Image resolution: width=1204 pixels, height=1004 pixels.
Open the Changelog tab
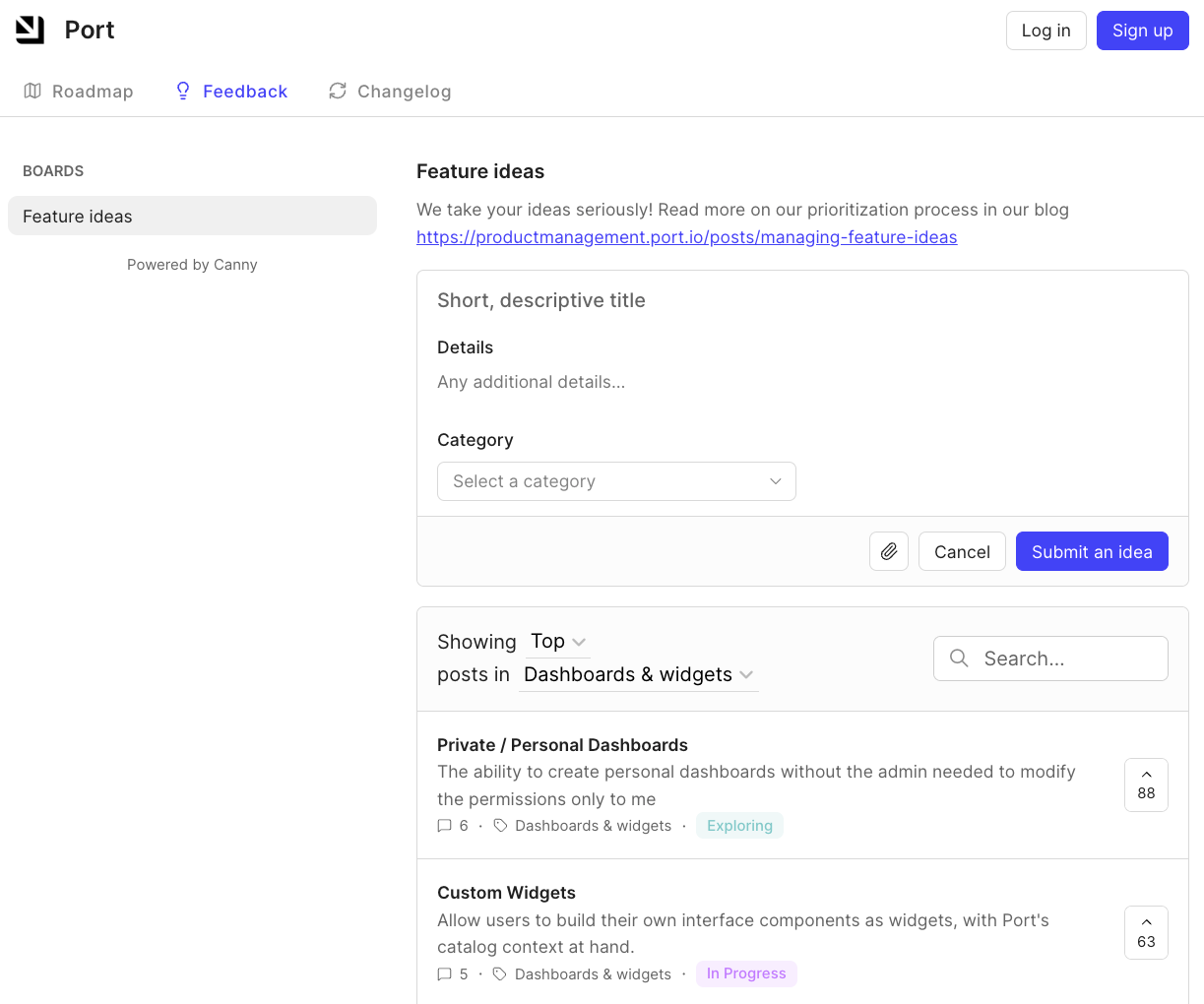pos(390,92)
